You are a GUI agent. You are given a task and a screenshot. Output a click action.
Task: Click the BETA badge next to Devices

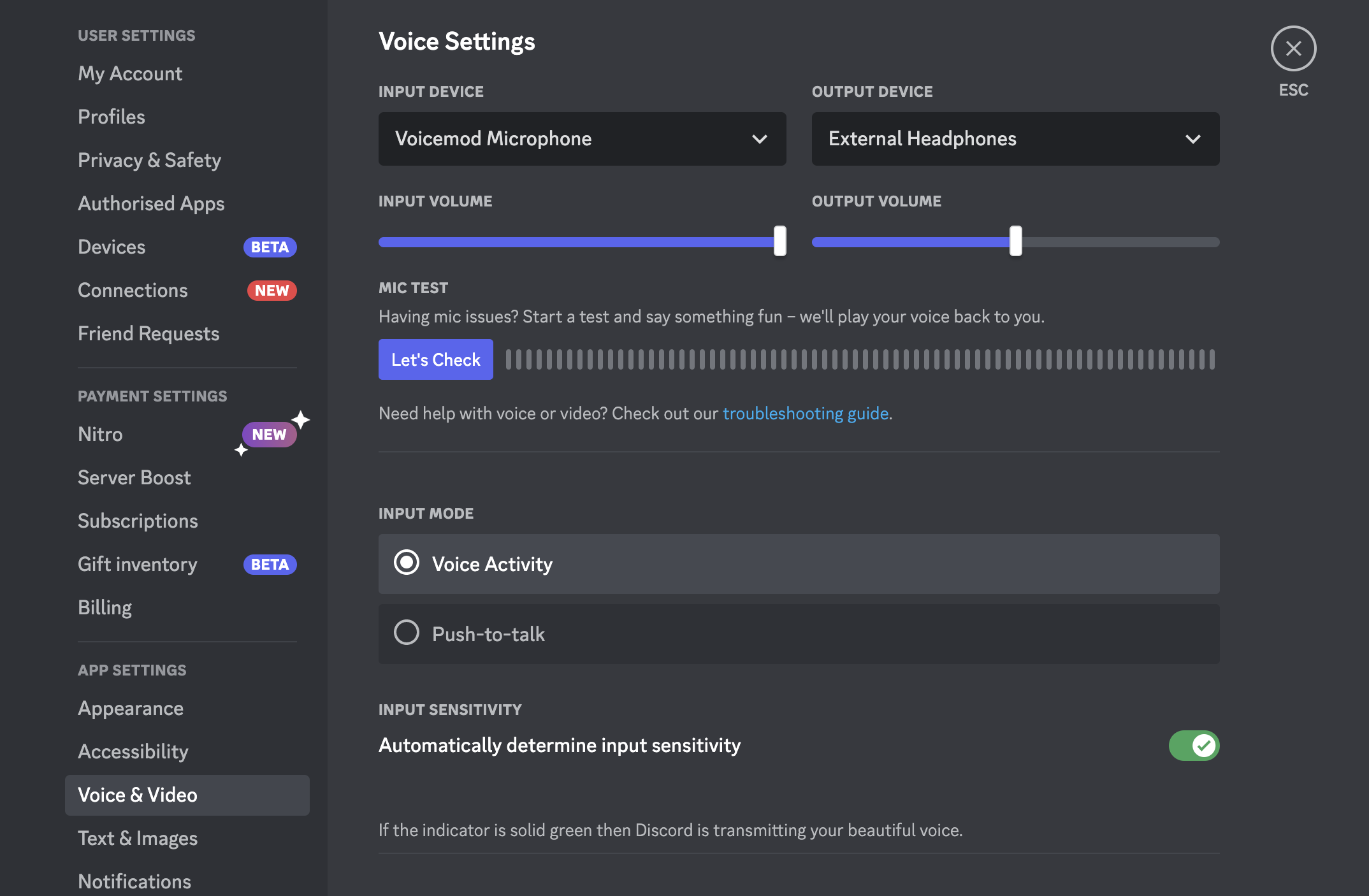270,247
